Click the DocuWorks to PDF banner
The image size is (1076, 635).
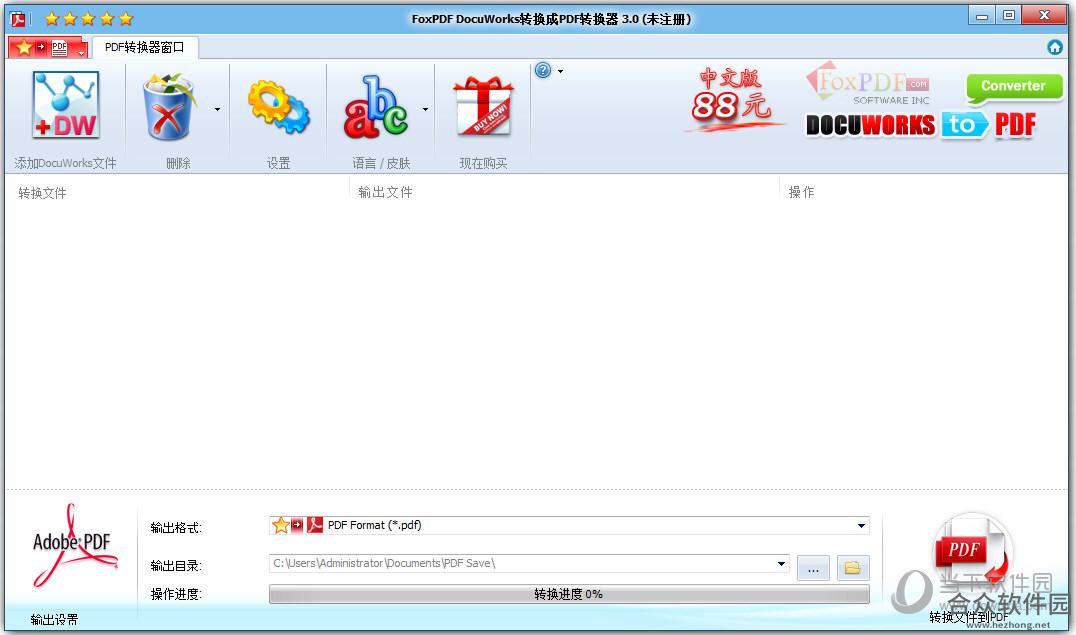(x=921, y=125)
